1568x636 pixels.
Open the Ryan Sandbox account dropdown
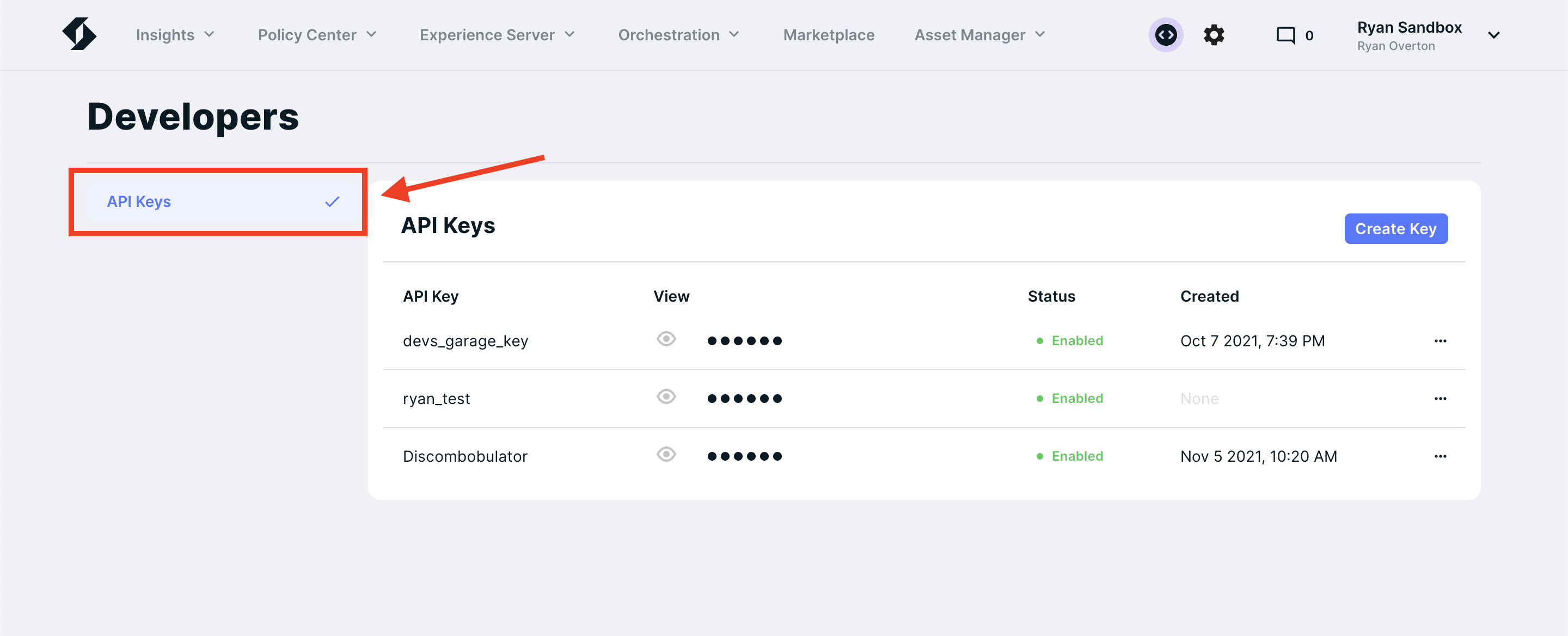pyautogui.click(x=1492, y=35)
